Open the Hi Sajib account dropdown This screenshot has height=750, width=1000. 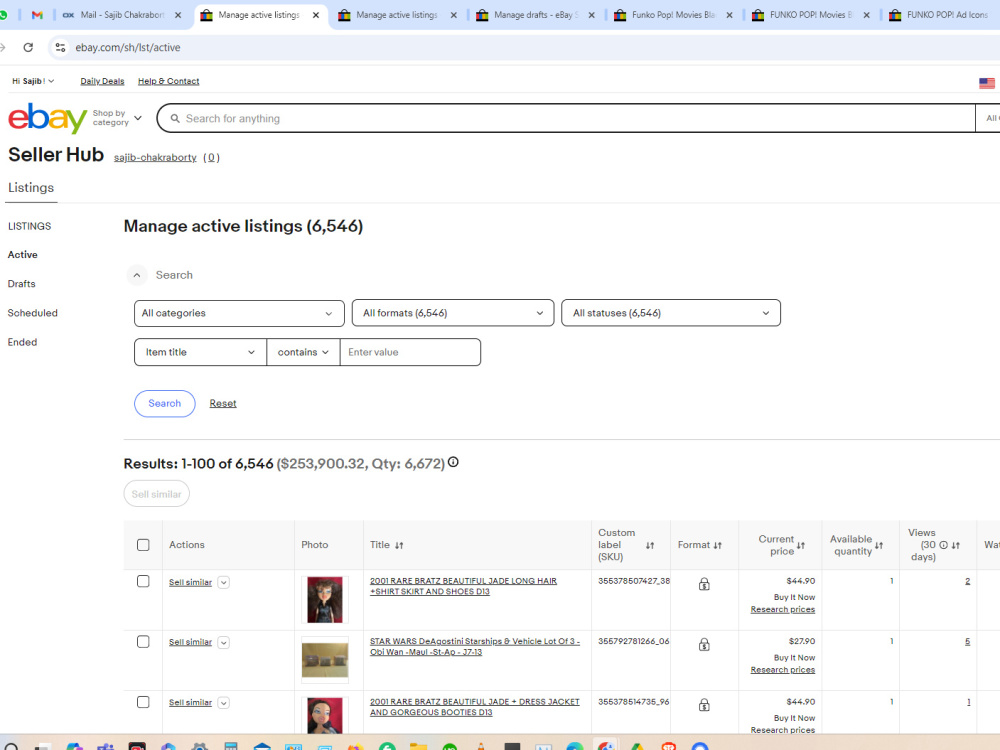click(33, 81)
